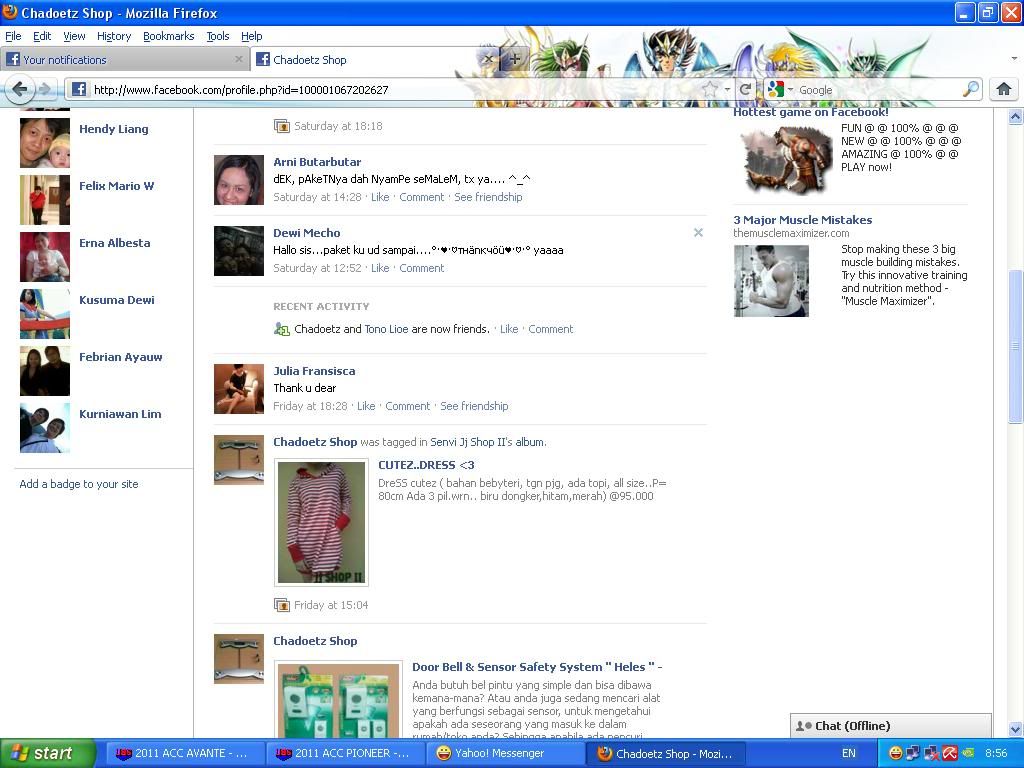Switch to the 2011 ACC PIONEER taskbar window
This screenshot has width=1024, height=768.
[x=344, y=753]
